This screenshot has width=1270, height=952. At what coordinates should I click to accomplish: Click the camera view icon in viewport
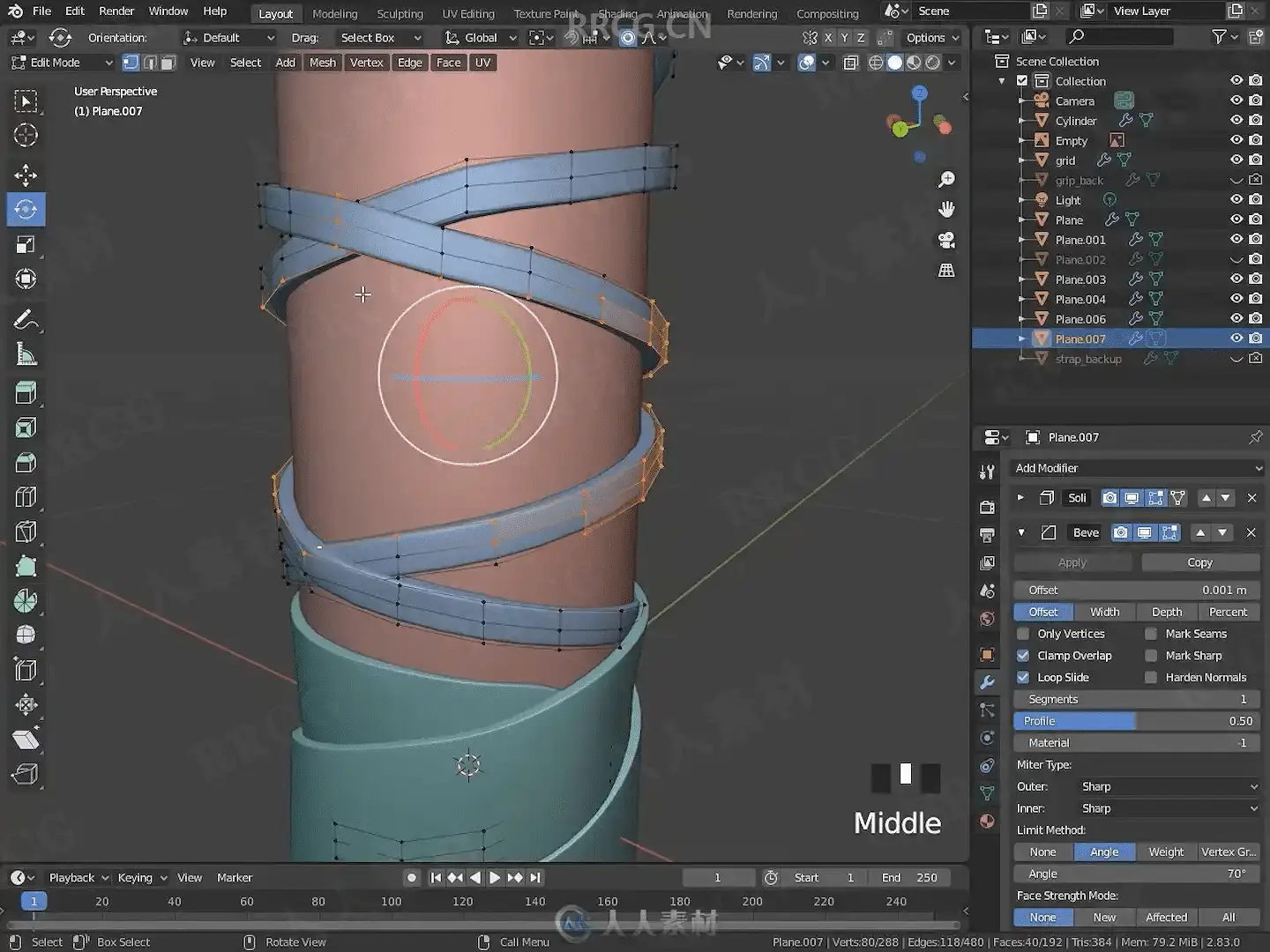point(946,240)
